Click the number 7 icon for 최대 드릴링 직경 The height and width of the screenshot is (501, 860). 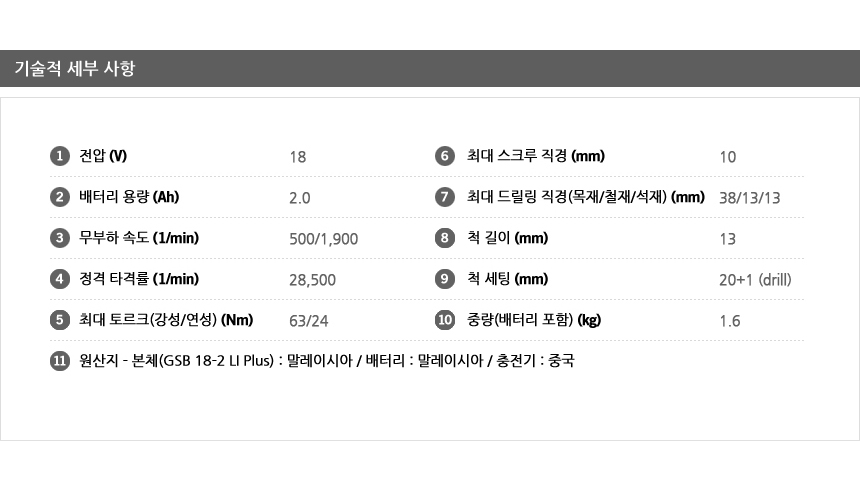446,197
